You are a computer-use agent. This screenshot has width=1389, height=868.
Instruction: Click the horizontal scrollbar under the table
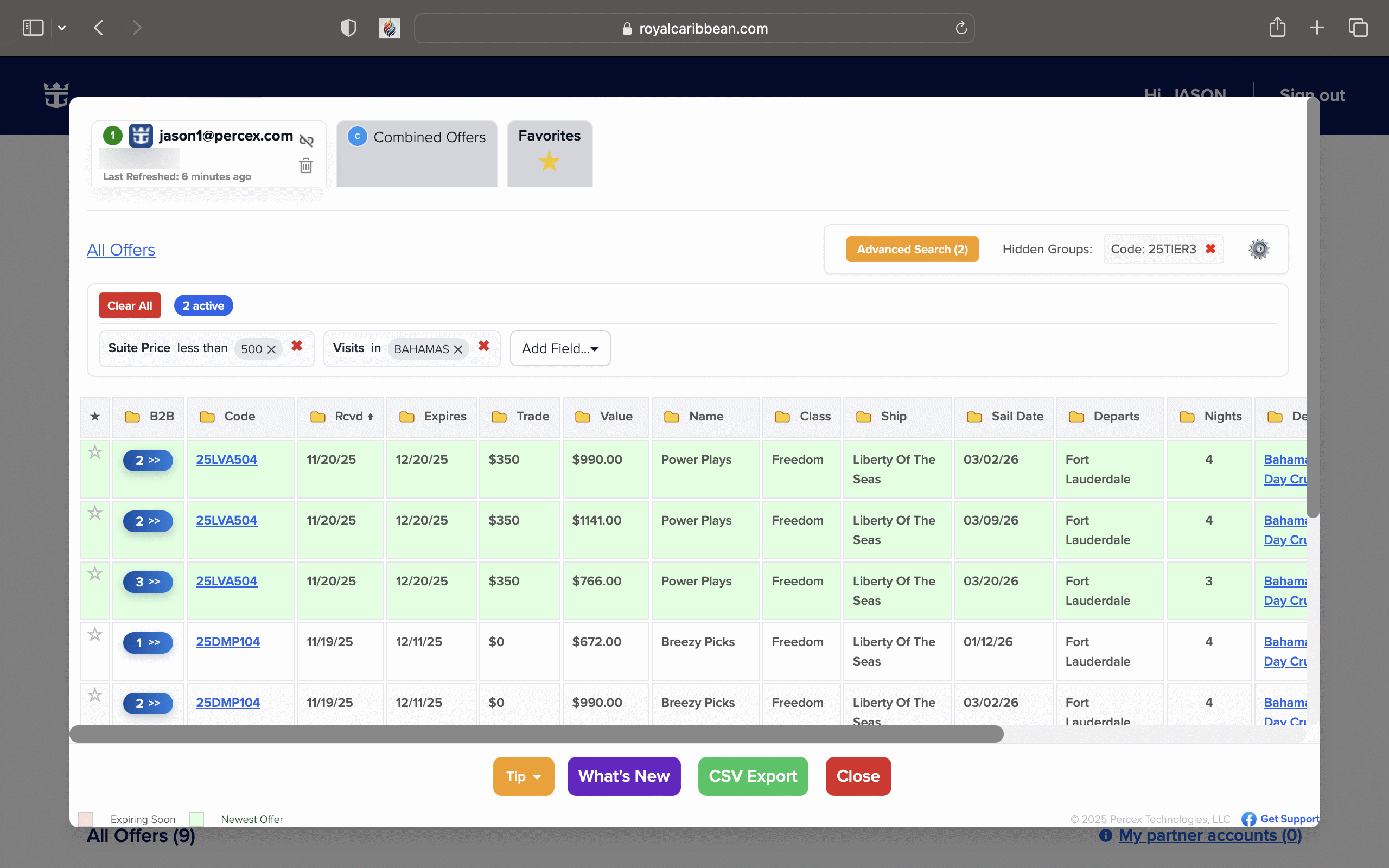click(x=536, y=733)
